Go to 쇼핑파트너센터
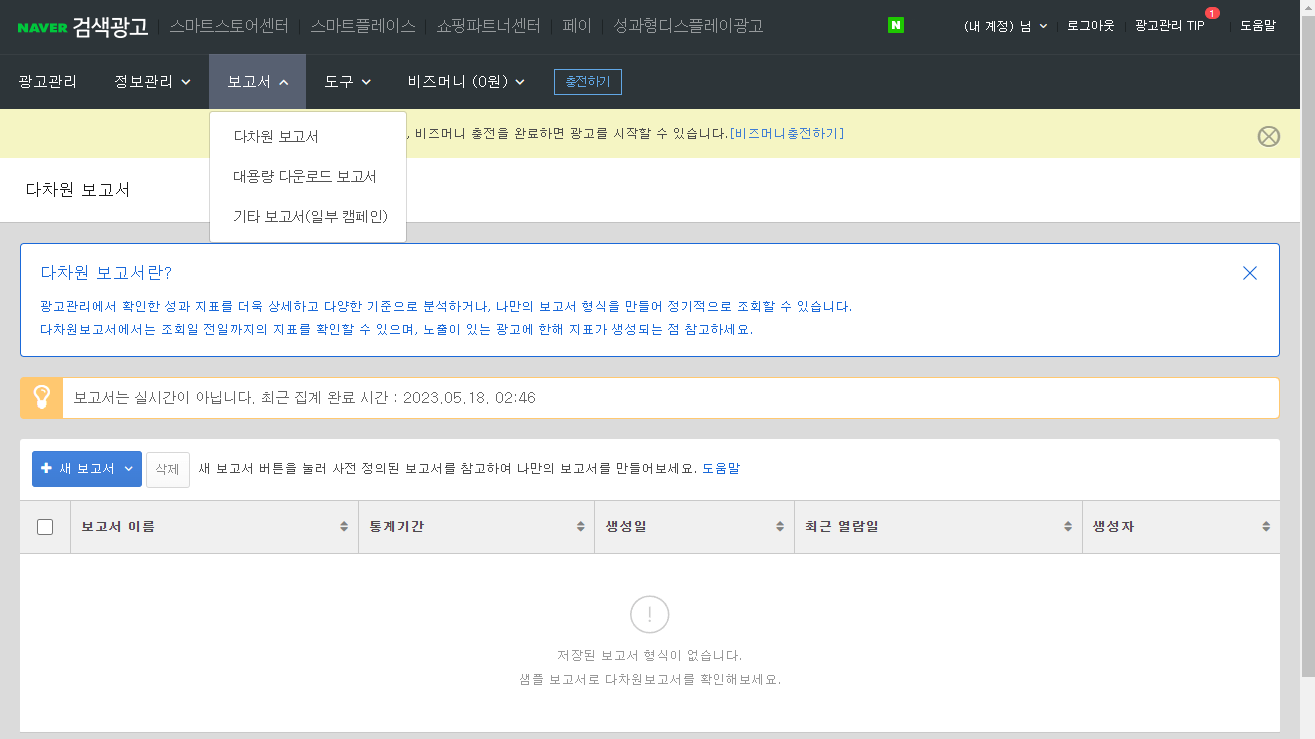The image size is (1315, 739). point(489,26)
